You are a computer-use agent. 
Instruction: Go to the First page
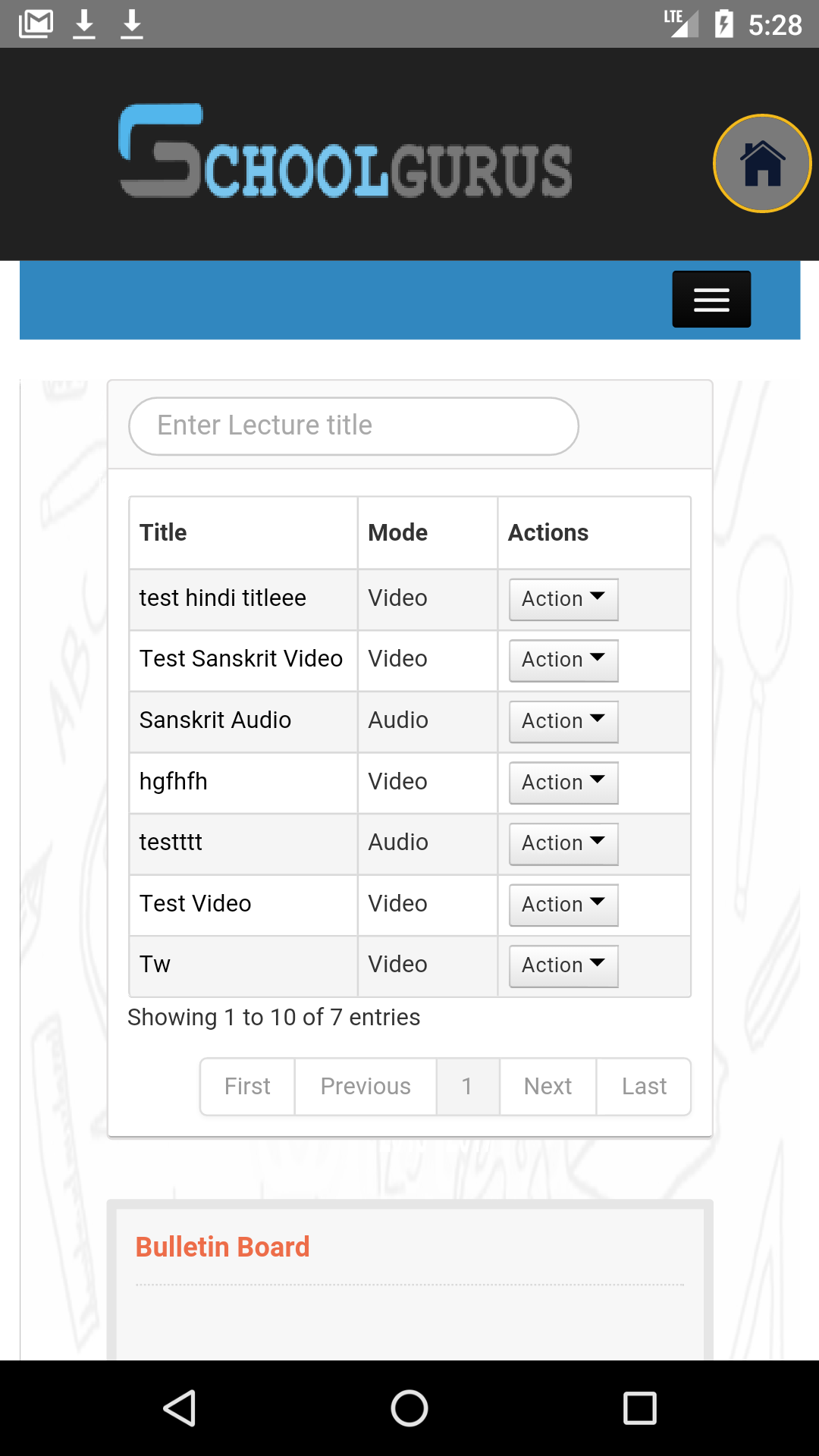click(247, 1087)
